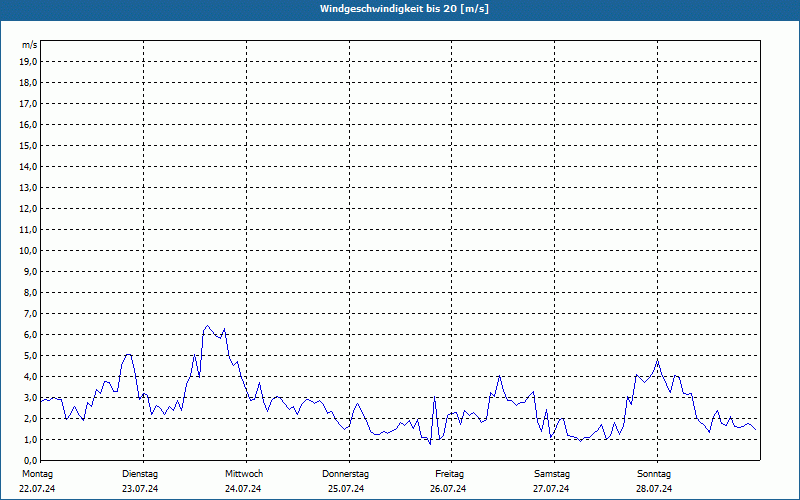Click the chart title 'Windgeschwindigkeit bis 20 [m/s]'
Screen dimensions: 800x500
(x=404, y=9)
